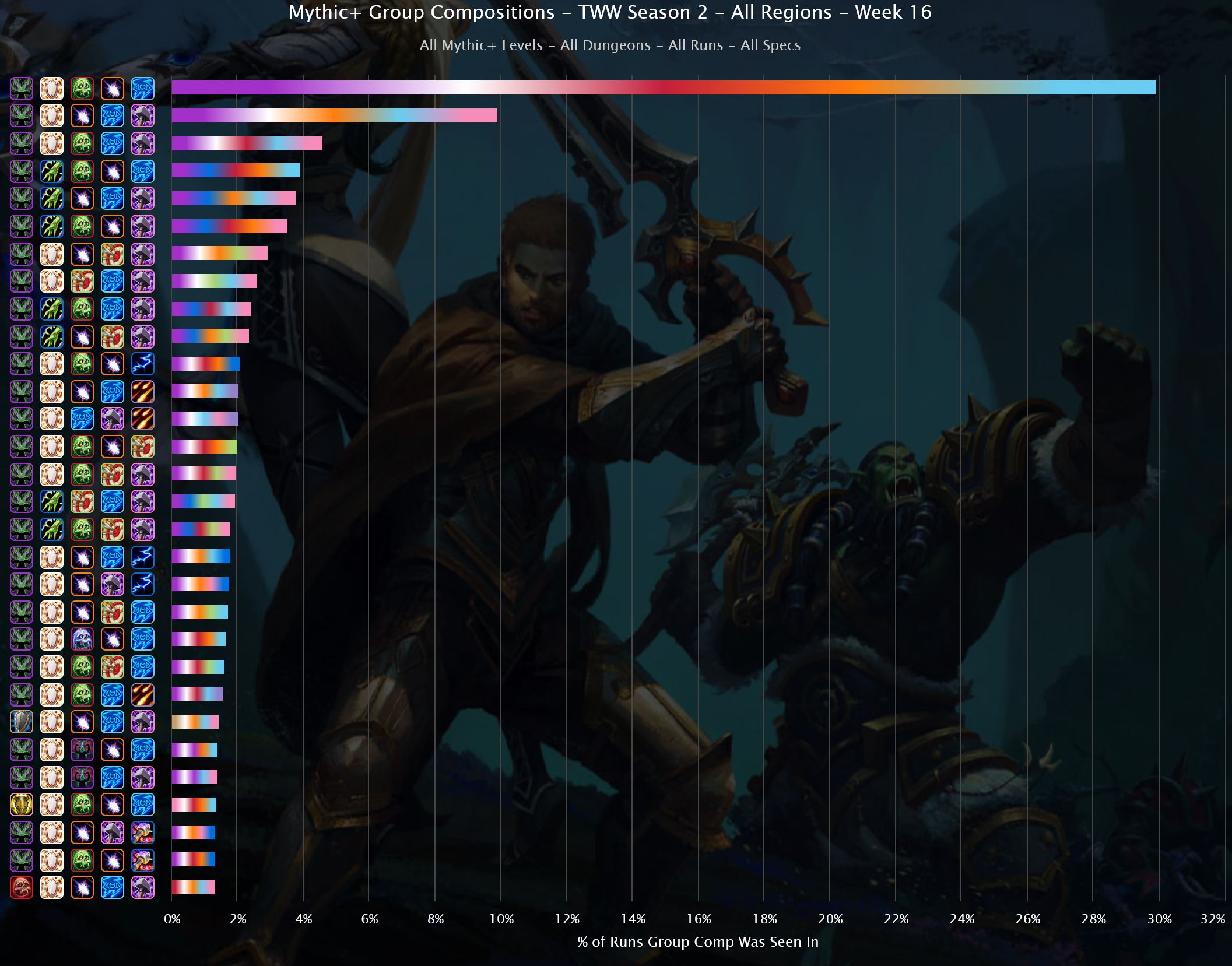
Task: Click the "0%" axis label
Action: tap(172, 919)
